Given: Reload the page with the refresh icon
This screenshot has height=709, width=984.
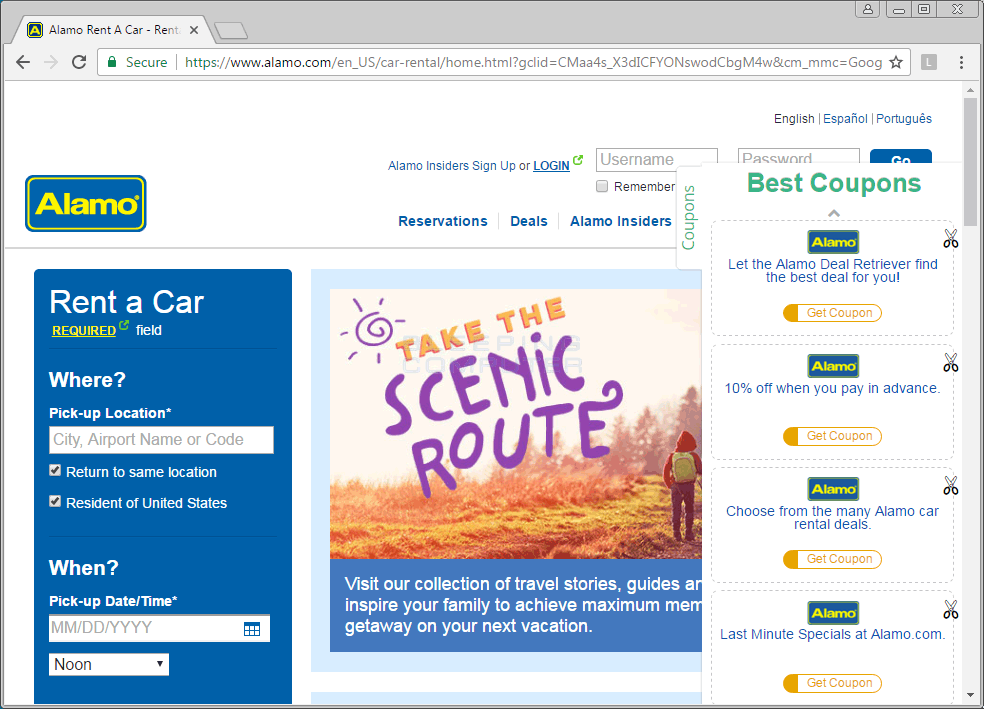Looking at the screenshot, I should (79, 62).
